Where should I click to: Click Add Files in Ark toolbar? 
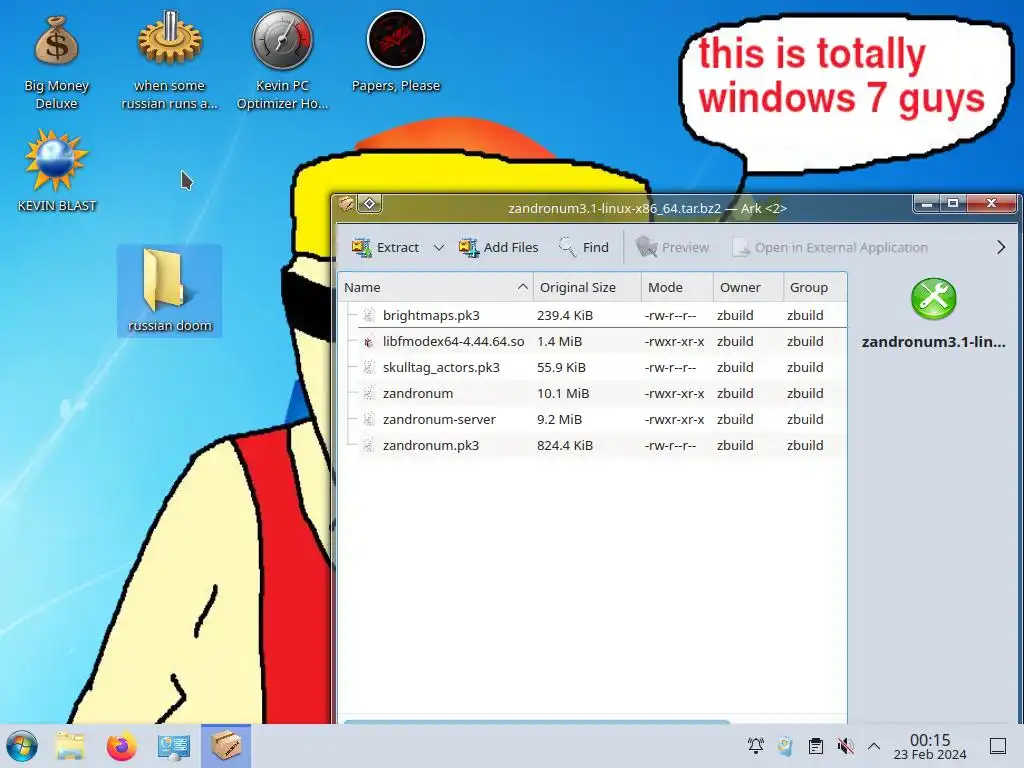coord(498,248)
